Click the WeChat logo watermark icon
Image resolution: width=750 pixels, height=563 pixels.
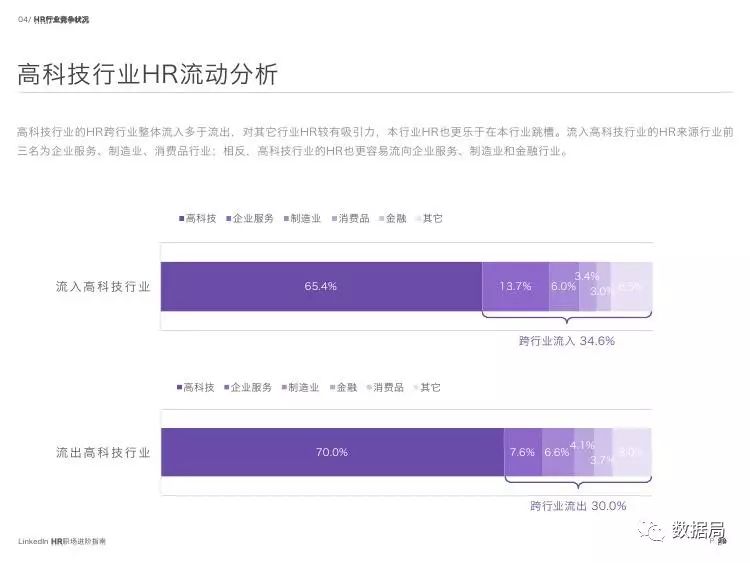point(651,530)
